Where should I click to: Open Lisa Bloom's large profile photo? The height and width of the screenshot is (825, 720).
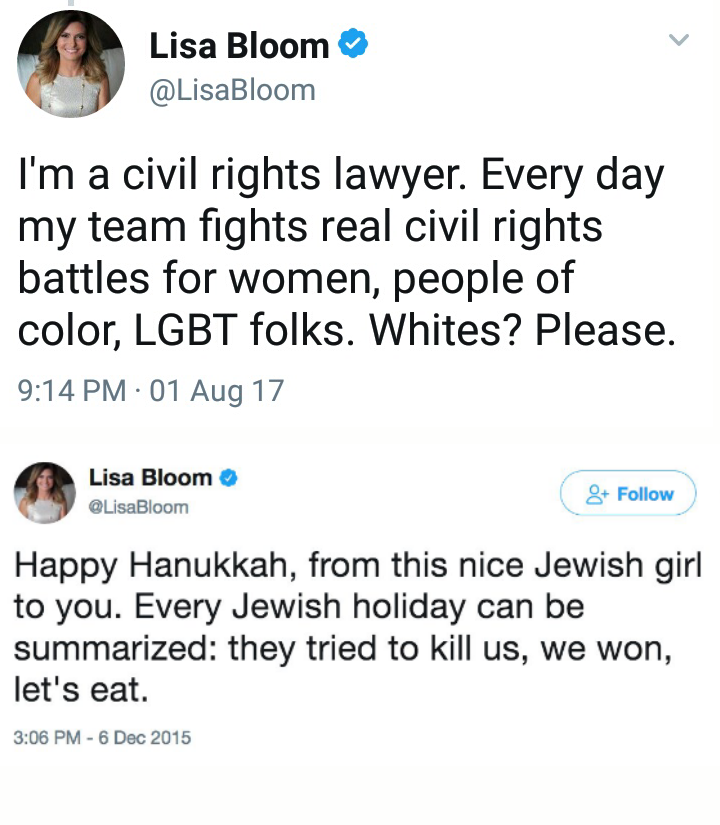pyautogui.click(x=71, y=64)
